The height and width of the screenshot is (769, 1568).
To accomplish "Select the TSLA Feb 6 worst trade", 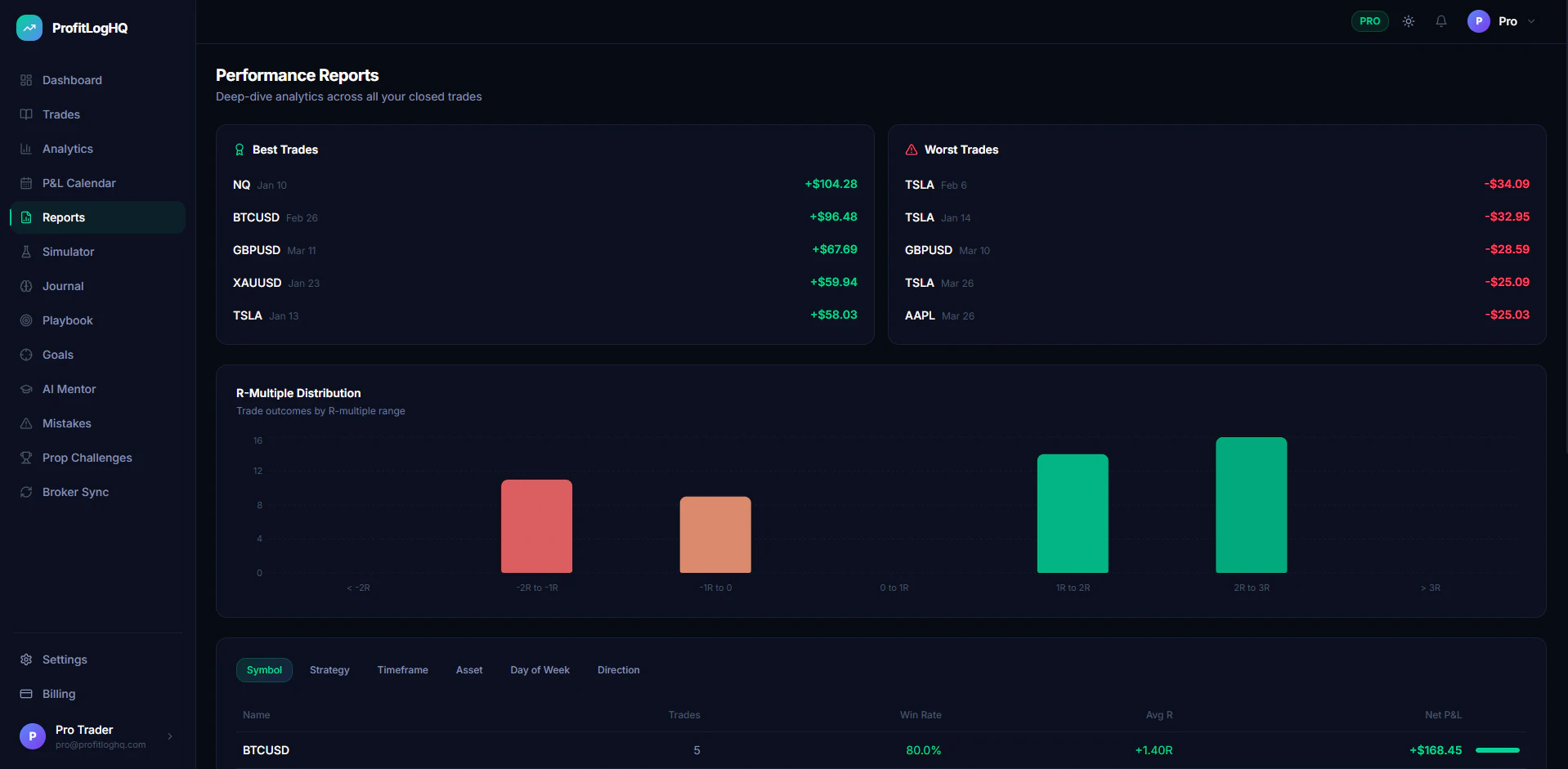I will [1217, 185].
